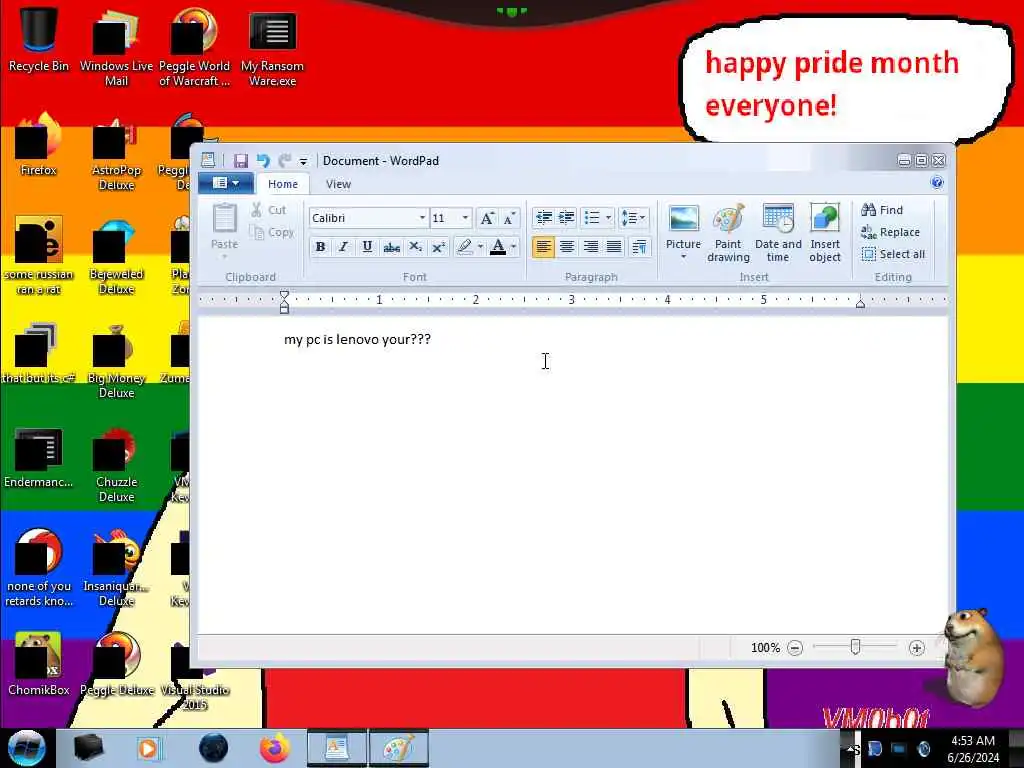Start a bulleted list
This screenshot has width=1024, height=768.
tap(592, 217)
